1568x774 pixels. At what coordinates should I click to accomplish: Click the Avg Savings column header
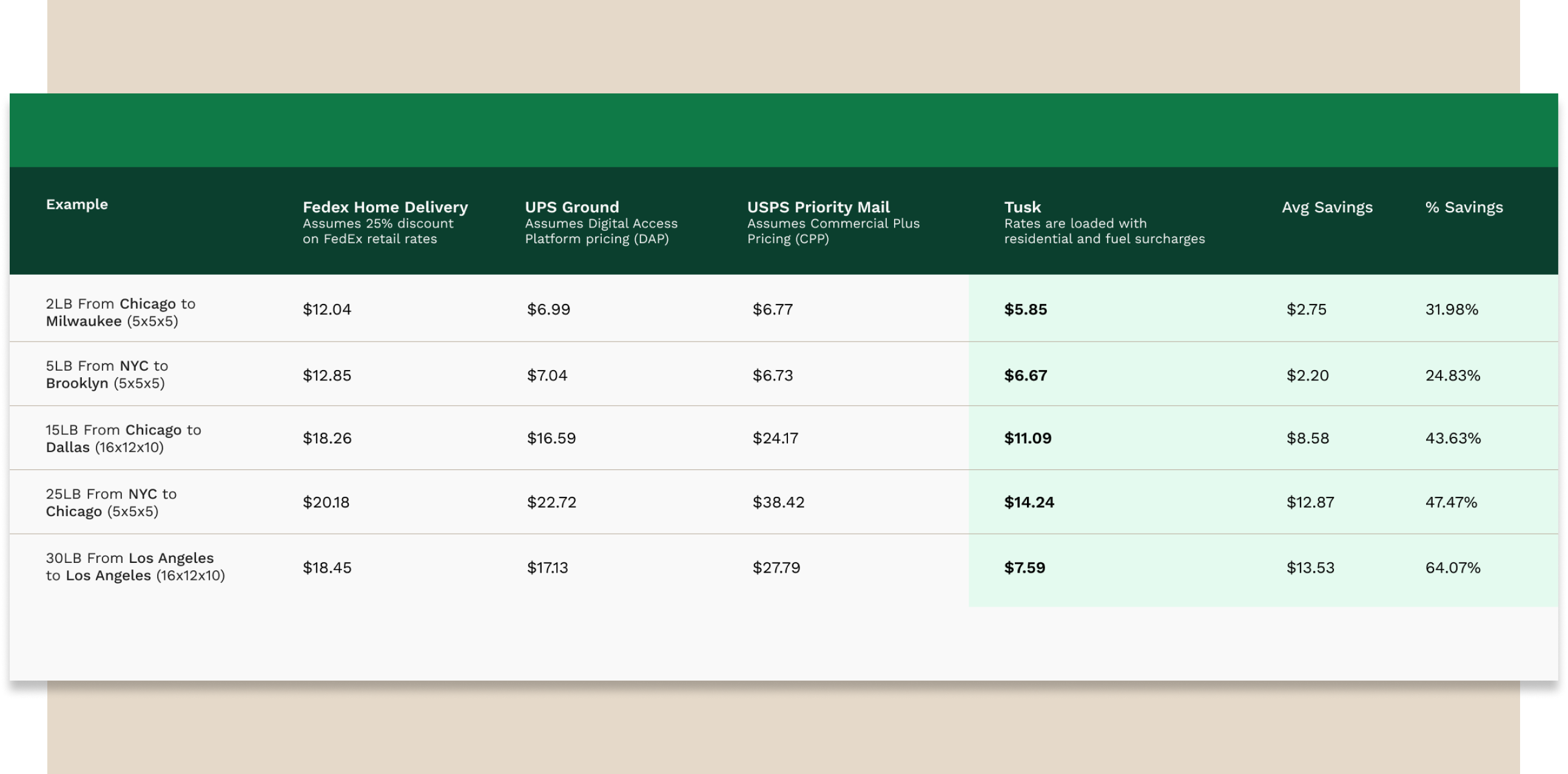(x=1328, y=207)
